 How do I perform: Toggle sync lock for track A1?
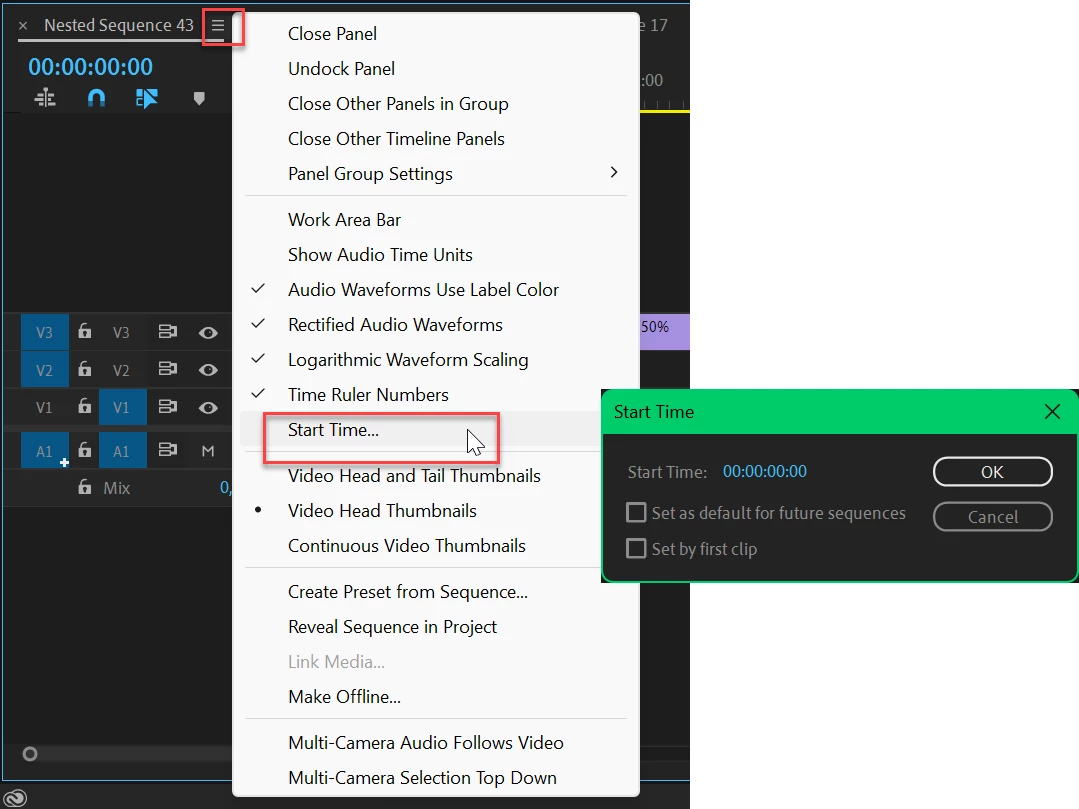pyautogui.click(x=167, y=451)
